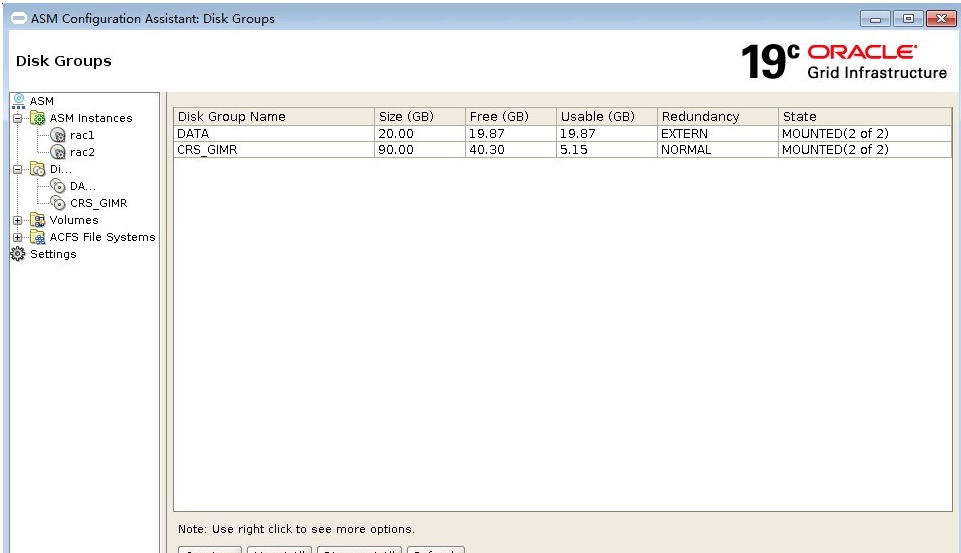
Task: Collapse the Di... disk groups tree node
Action: [17, 169]
